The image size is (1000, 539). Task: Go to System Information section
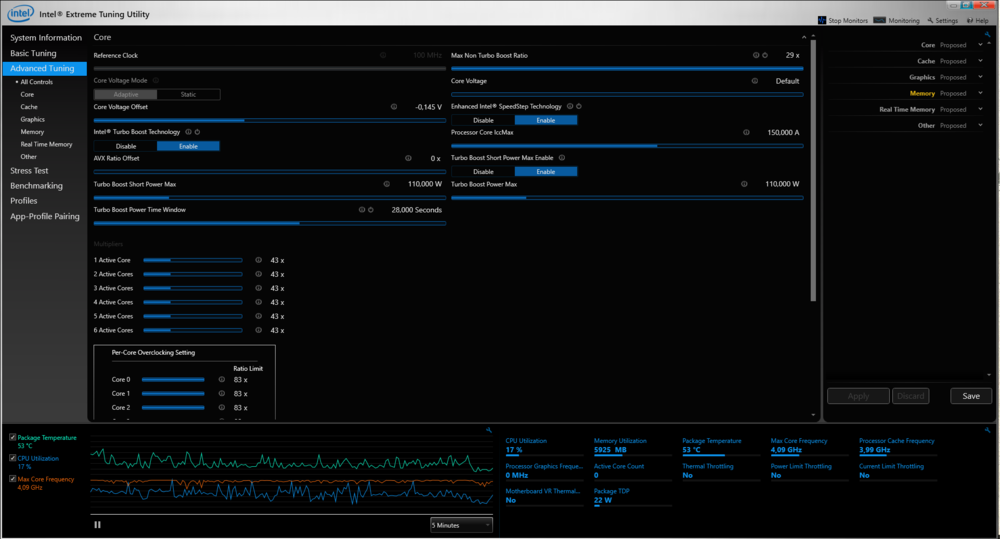(x=46, y=38)
